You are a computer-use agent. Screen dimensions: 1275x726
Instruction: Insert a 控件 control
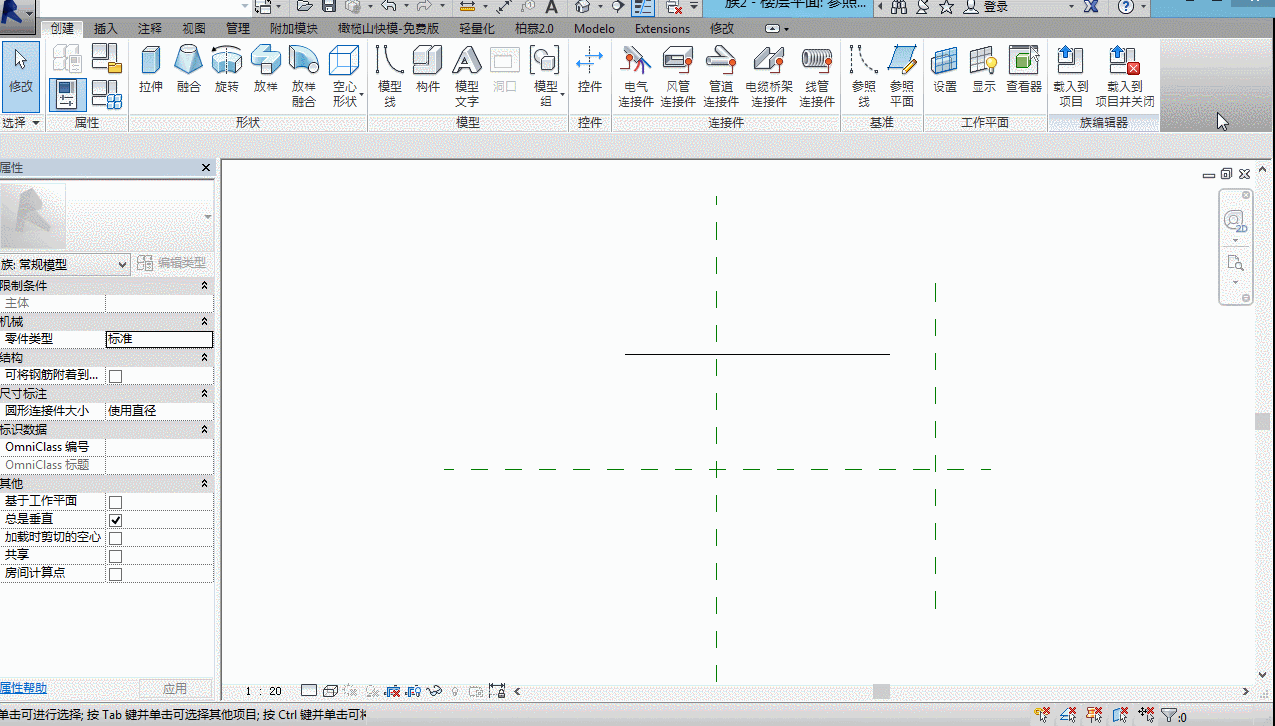[x=590, y=69]
